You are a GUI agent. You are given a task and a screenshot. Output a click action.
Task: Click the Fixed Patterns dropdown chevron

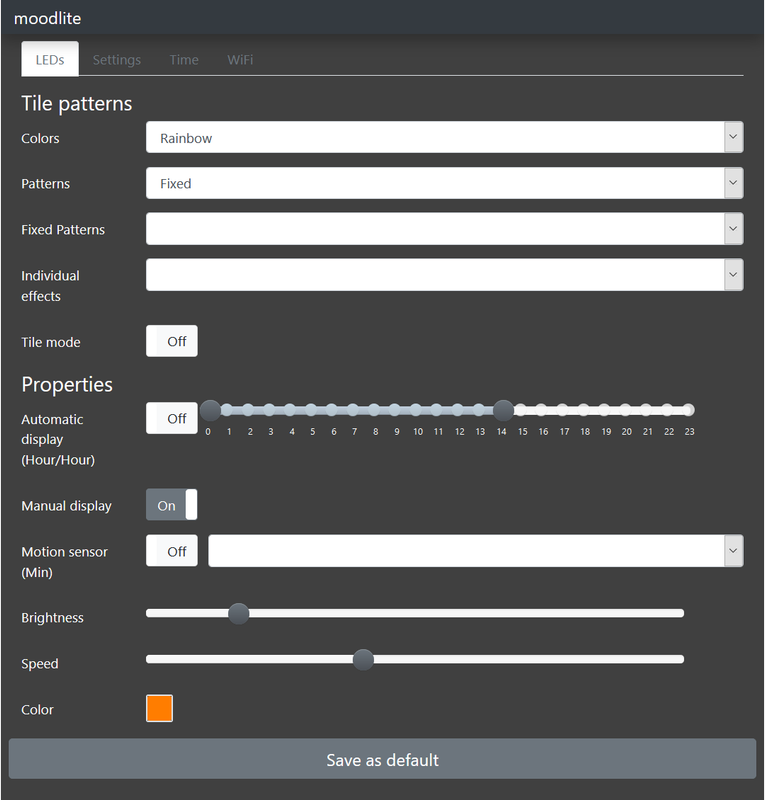[733, 229]
